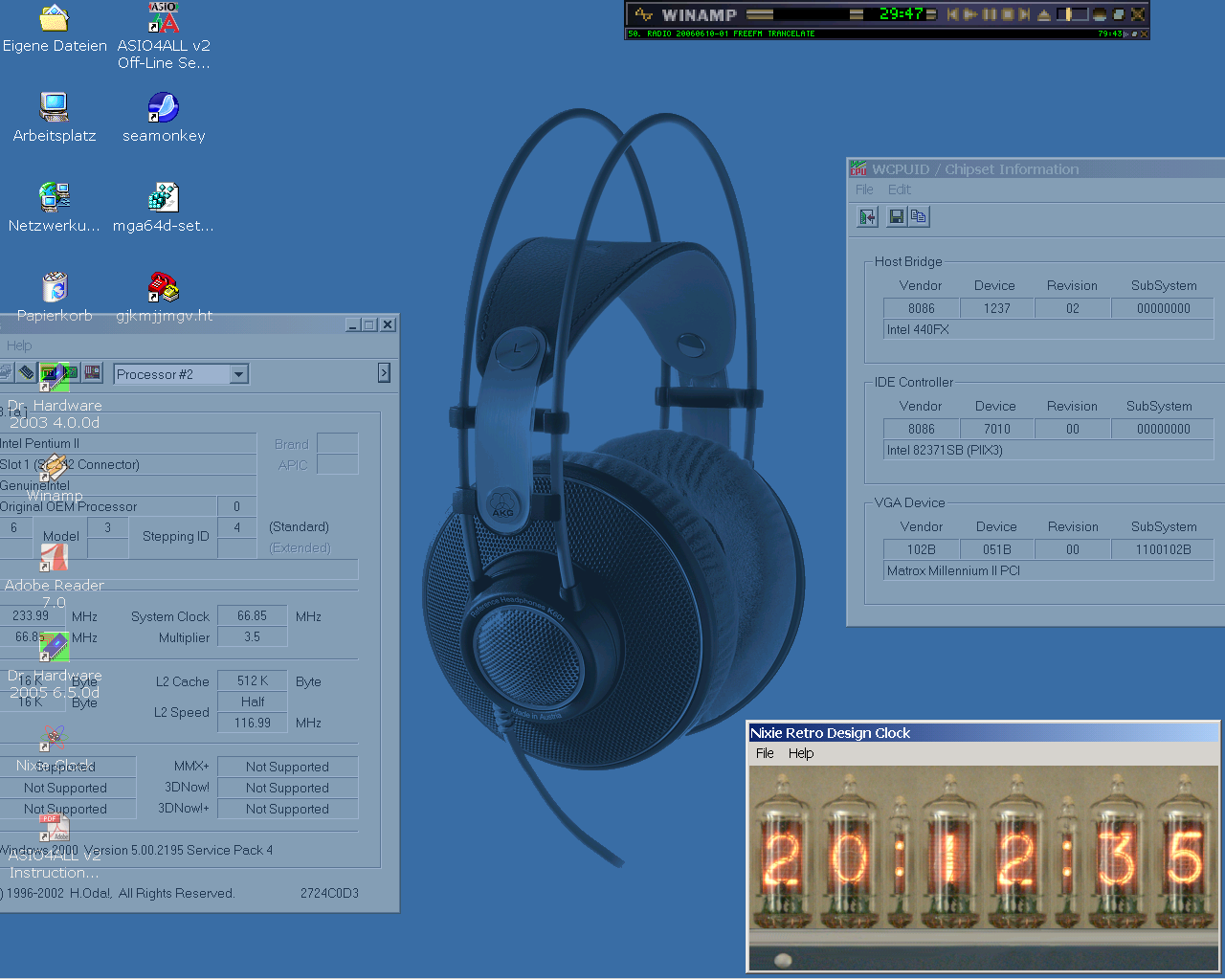Click the Nixie tube clock display
Screen dimensions: 1225x980
[x=983, y=855]
